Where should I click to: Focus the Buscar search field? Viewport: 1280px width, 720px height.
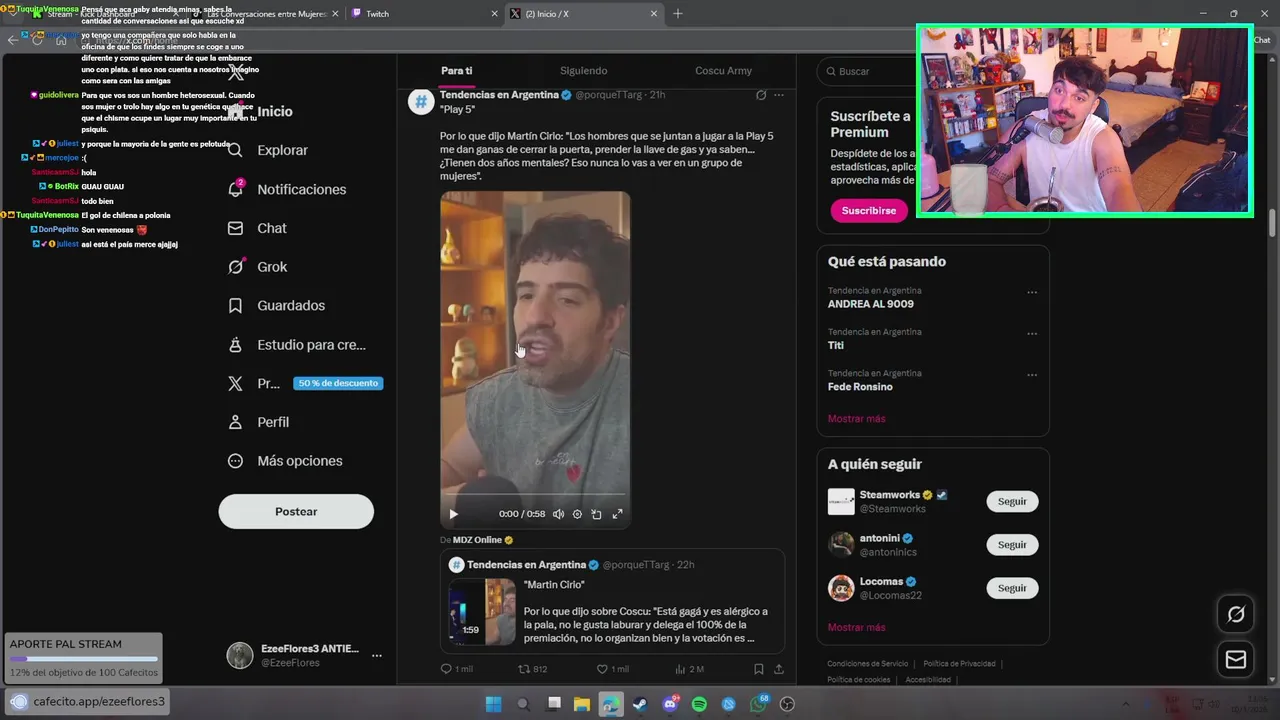tap(935, 71)
